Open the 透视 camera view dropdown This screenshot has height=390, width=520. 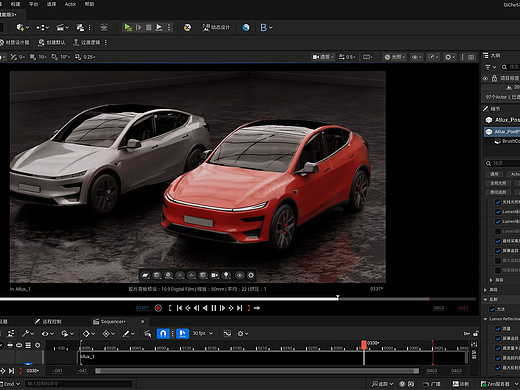coord(323,57)
